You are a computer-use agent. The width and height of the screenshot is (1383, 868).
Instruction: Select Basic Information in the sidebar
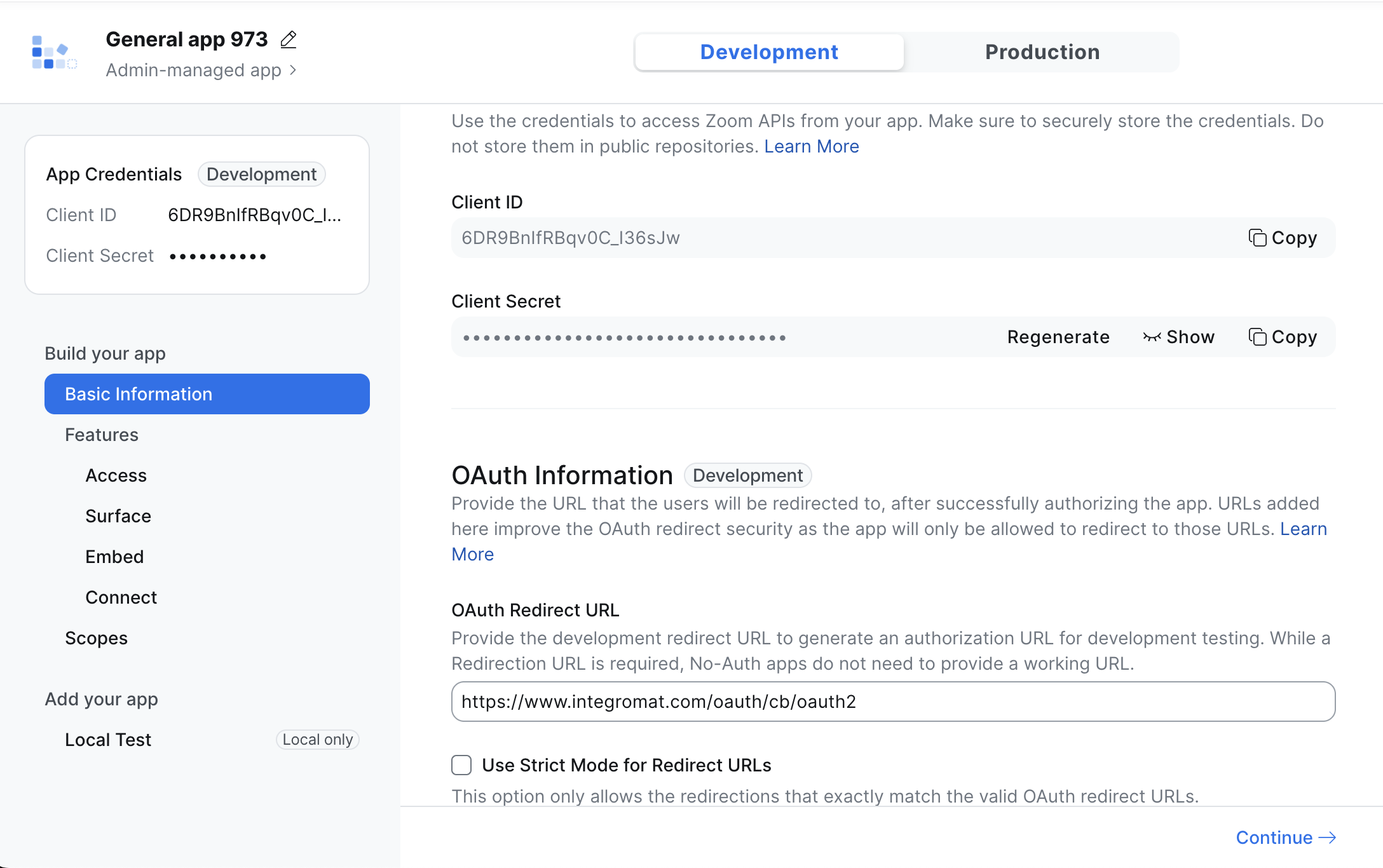coord(207,394)
